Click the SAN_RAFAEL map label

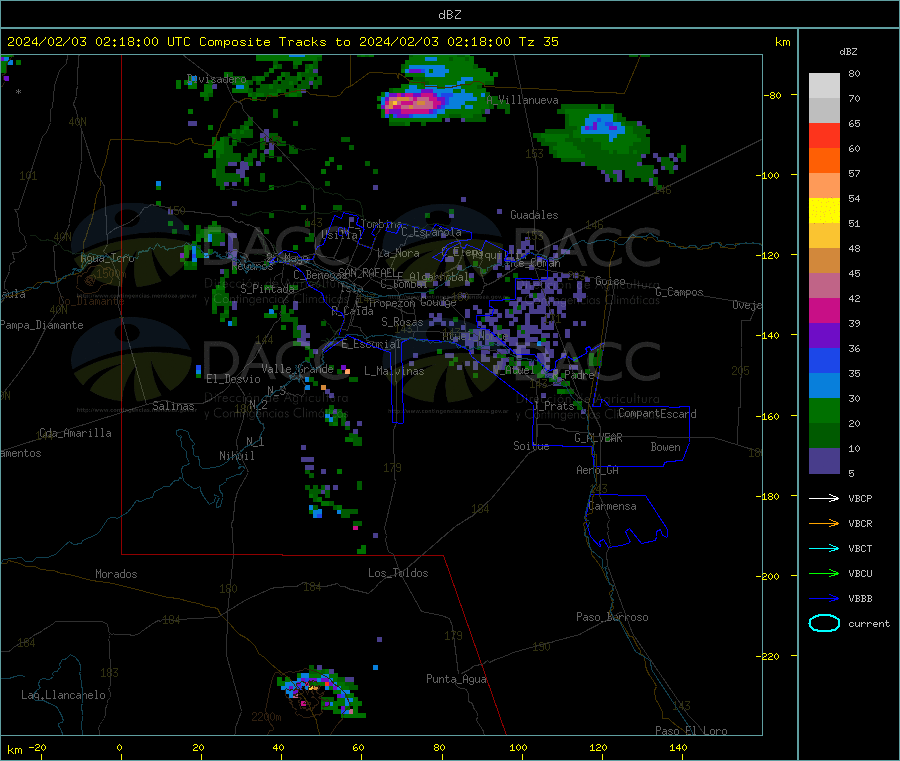point(366,272)
